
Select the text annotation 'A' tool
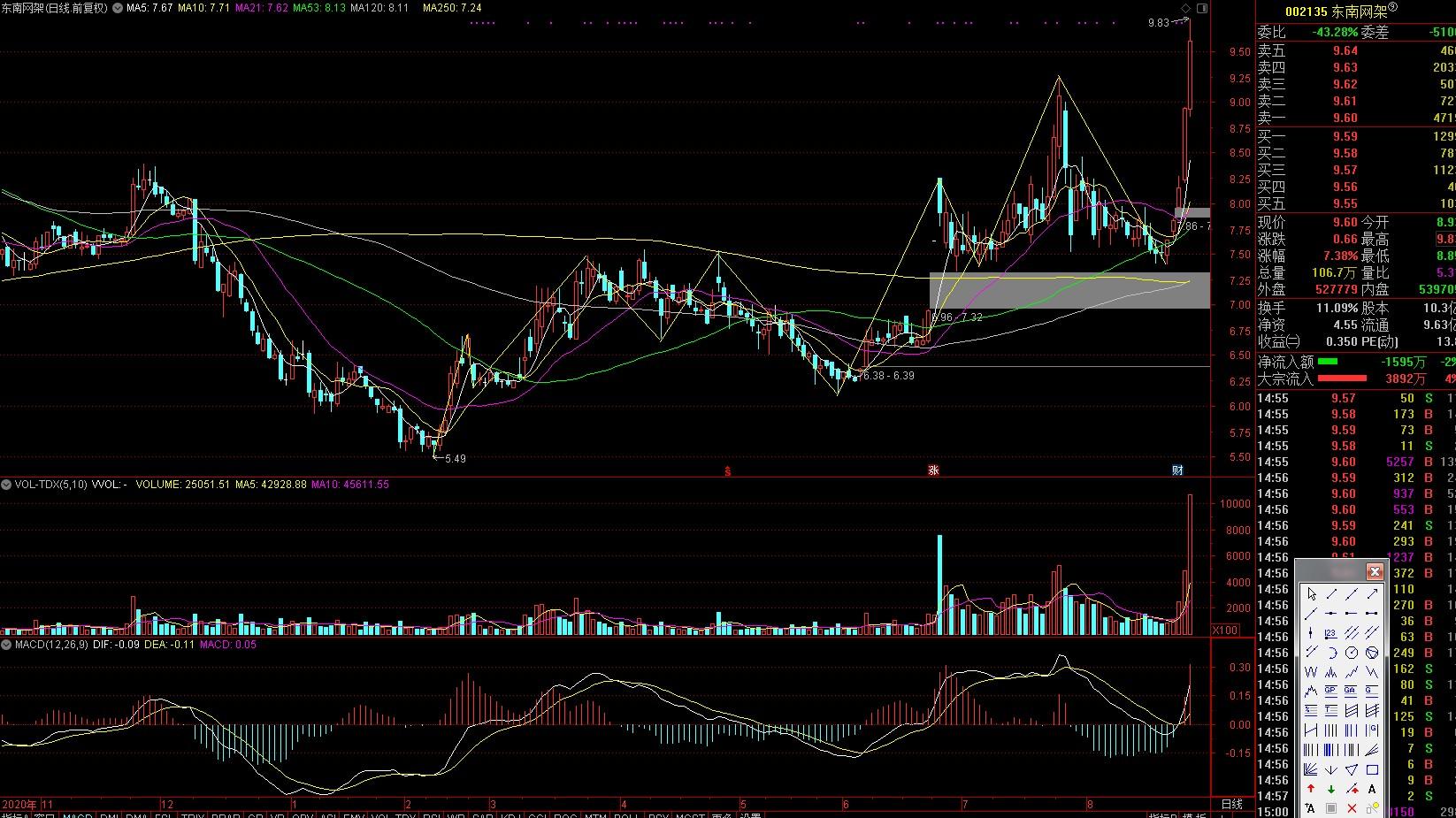1372,789
